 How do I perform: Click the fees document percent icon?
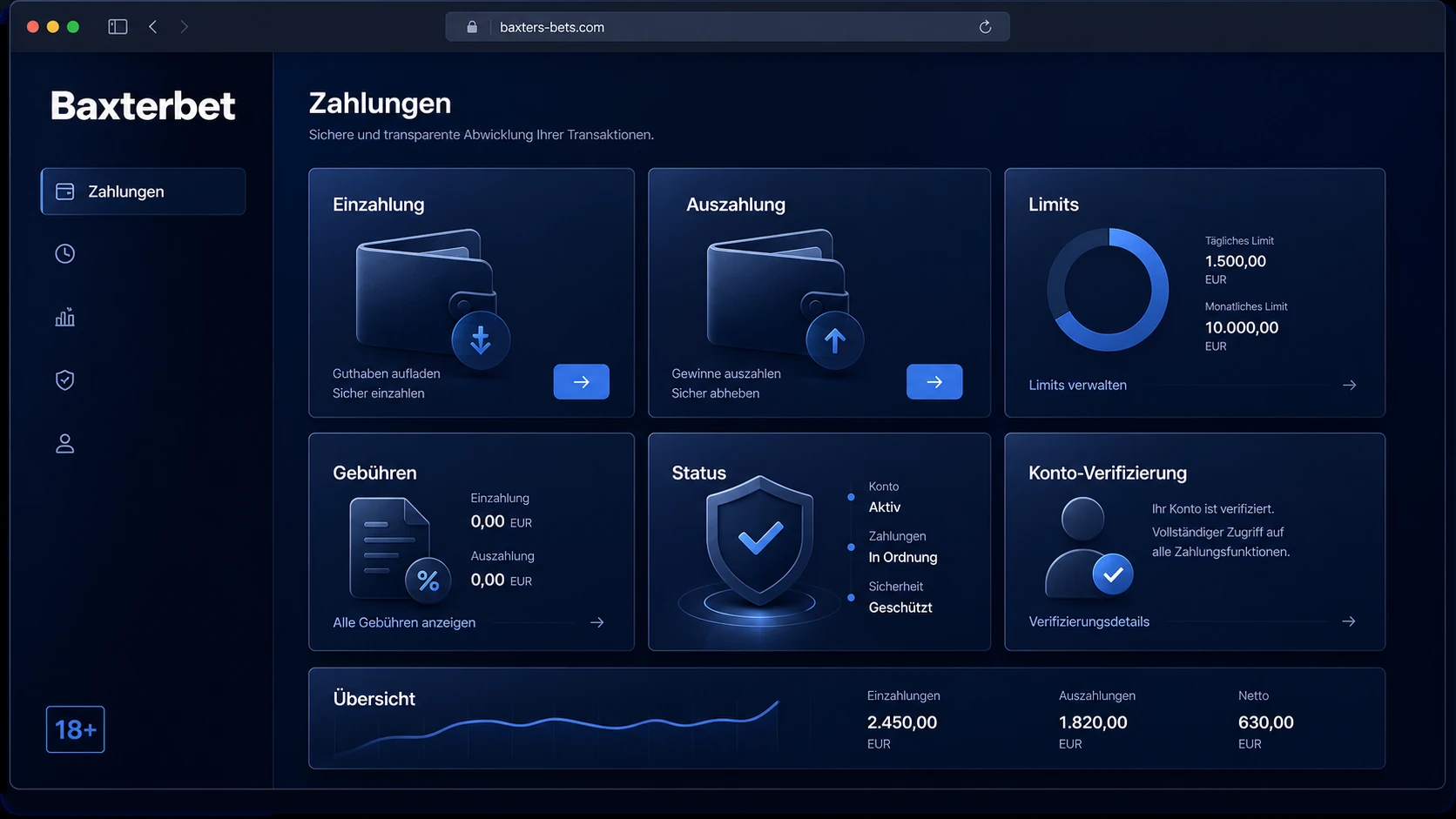coord(400,549)
